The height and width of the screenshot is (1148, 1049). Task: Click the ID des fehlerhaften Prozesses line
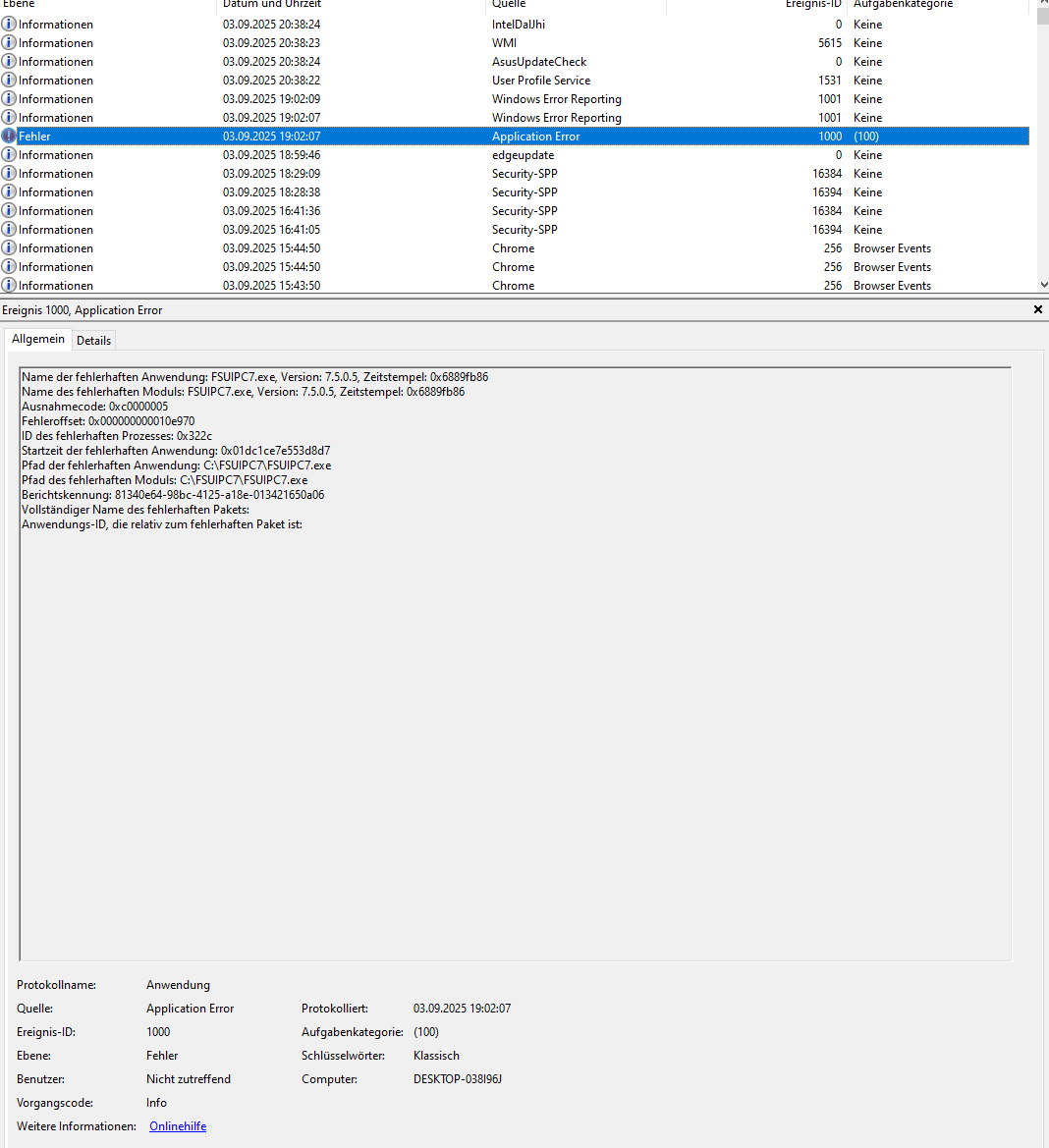[x=117, y=436]
